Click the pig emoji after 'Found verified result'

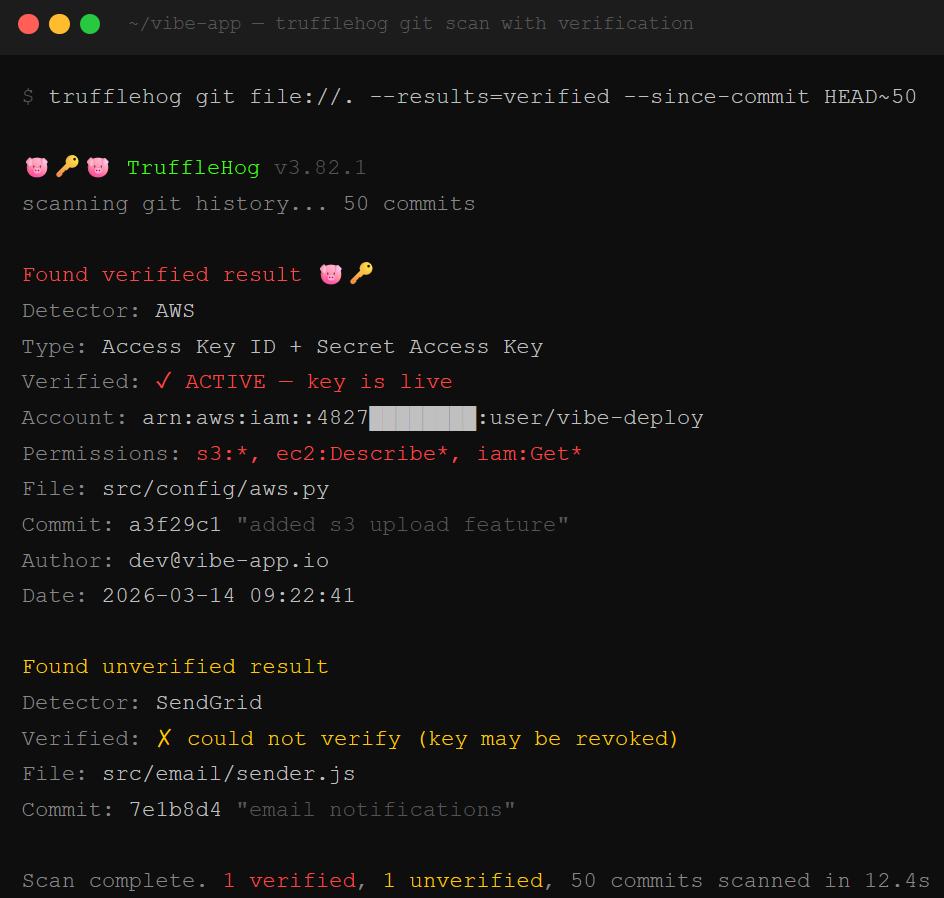click(331, 274)
